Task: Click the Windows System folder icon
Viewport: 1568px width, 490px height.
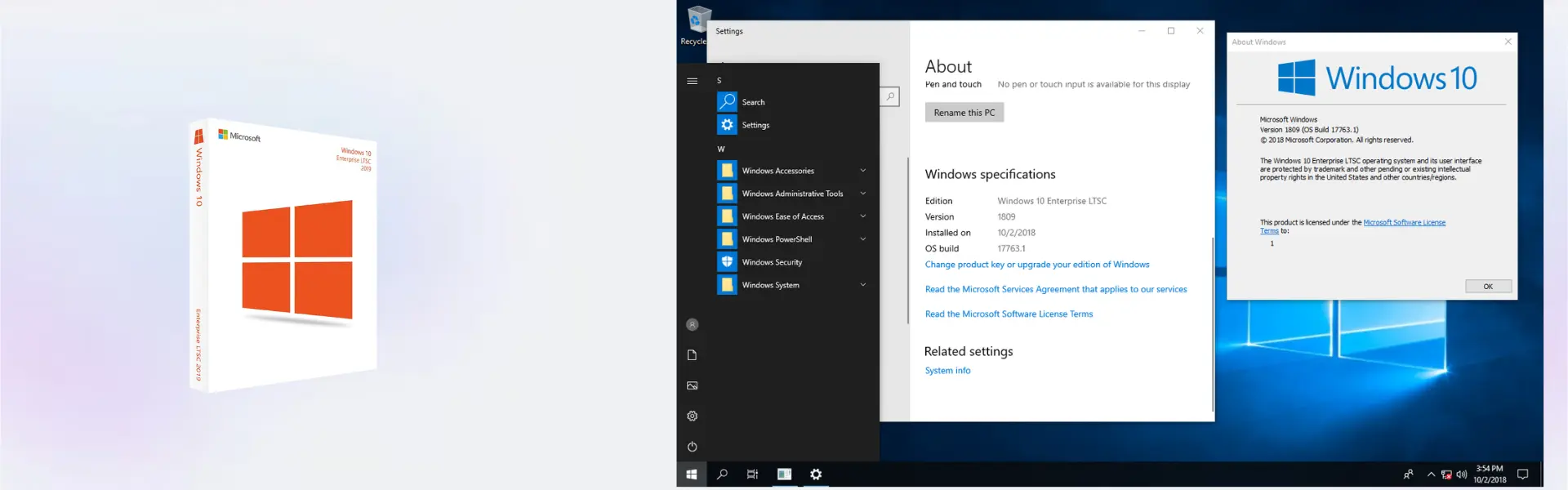Action: [727, 285]
